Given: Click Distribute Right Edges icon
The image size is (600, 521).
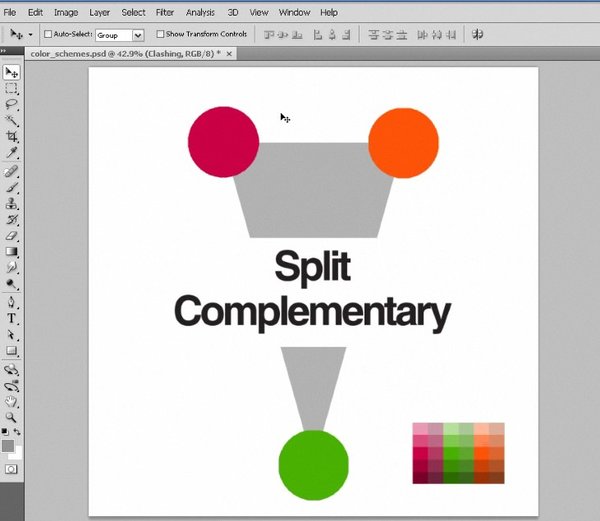Looking at the screenshot, I should (x=451, y=35).
